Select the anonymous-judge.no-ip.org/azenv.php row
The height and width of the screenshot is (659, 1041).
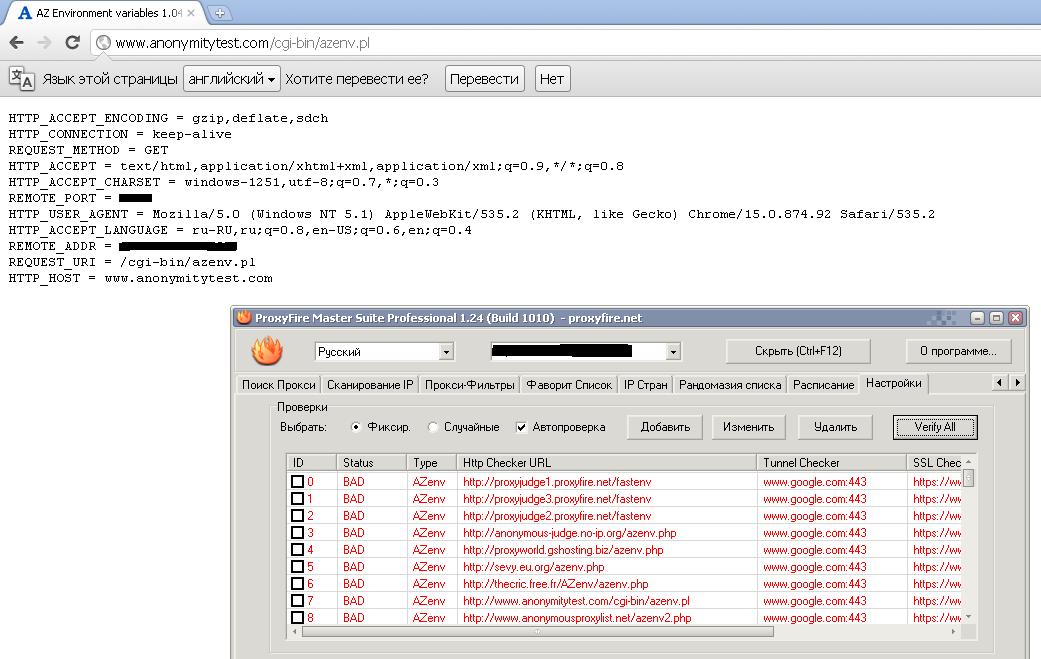point(570,532)
